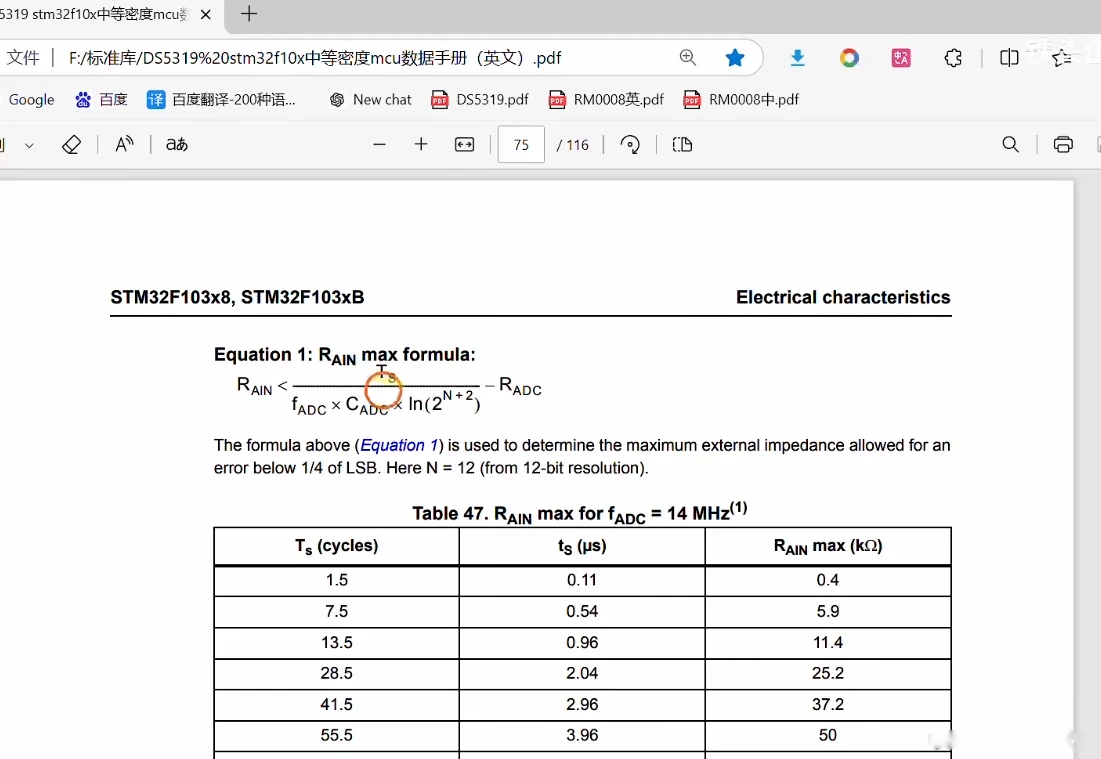Click the STM32F103x8, STM32F103xB page header
This screenshot has height=759, width=1101.
(x=237, y=298)
